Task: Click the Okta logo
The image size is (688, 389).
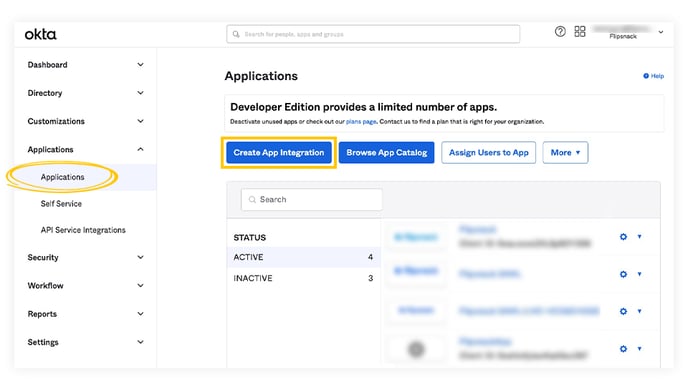Action: 40,34
